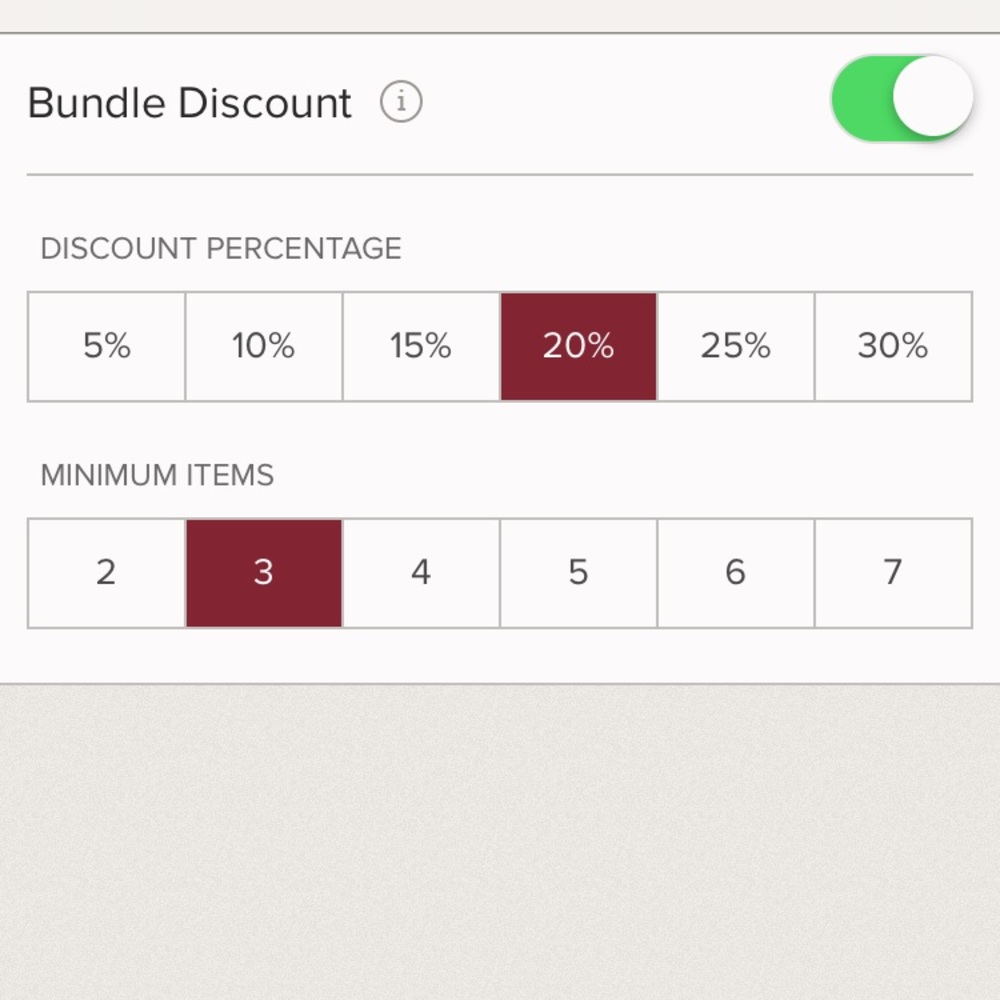The image size is (1000, 1000).
Task: Select the 5% discount option
Action: pyautogui.click(x=106, y=346)
